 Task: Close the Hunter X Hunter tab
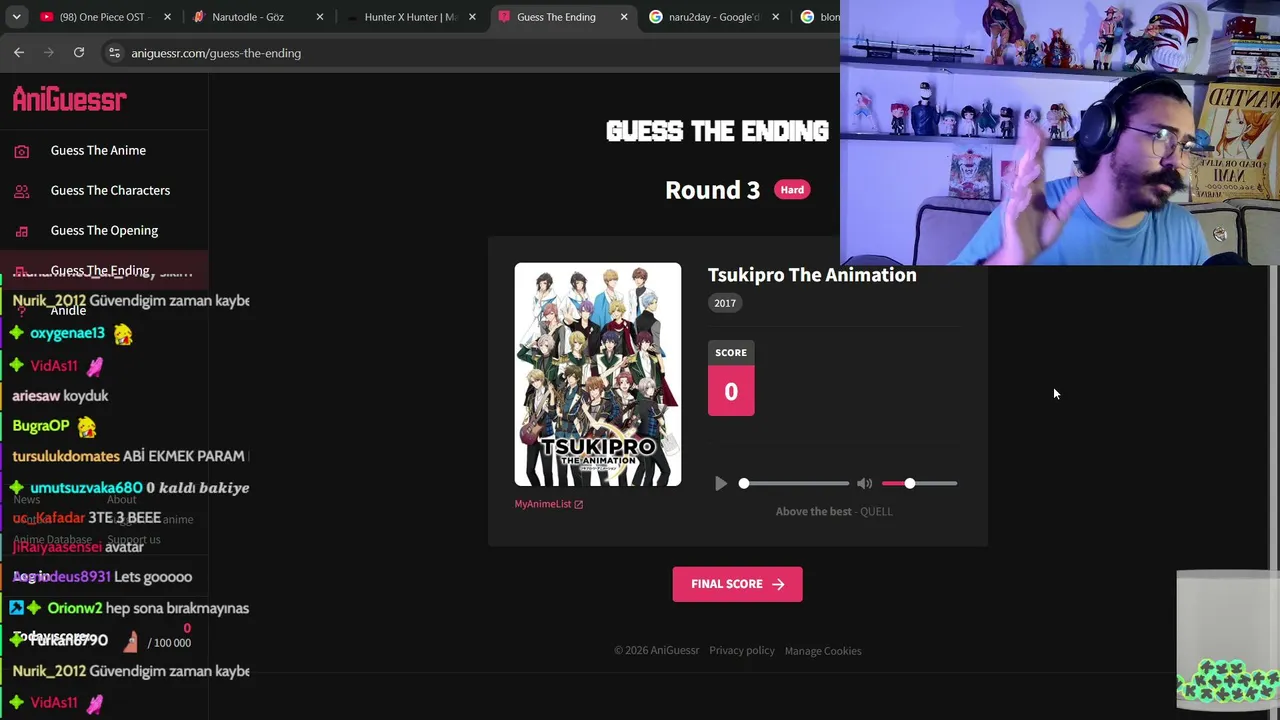(x=472, y=17)
